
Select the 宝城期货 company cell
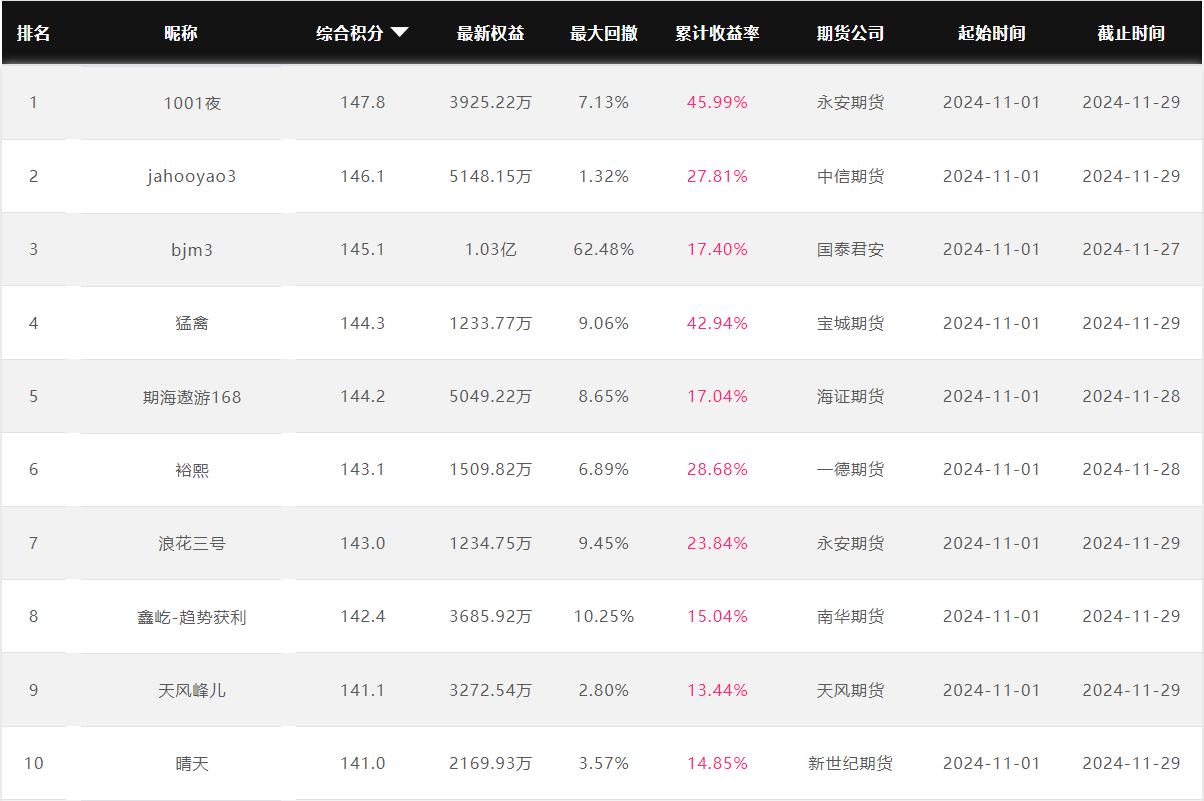[x=851, y=323]
